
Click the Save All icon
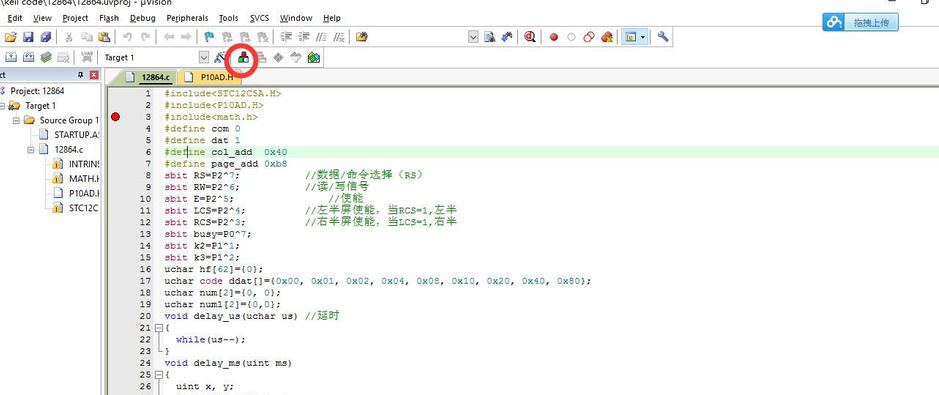[x=46, y=37]
